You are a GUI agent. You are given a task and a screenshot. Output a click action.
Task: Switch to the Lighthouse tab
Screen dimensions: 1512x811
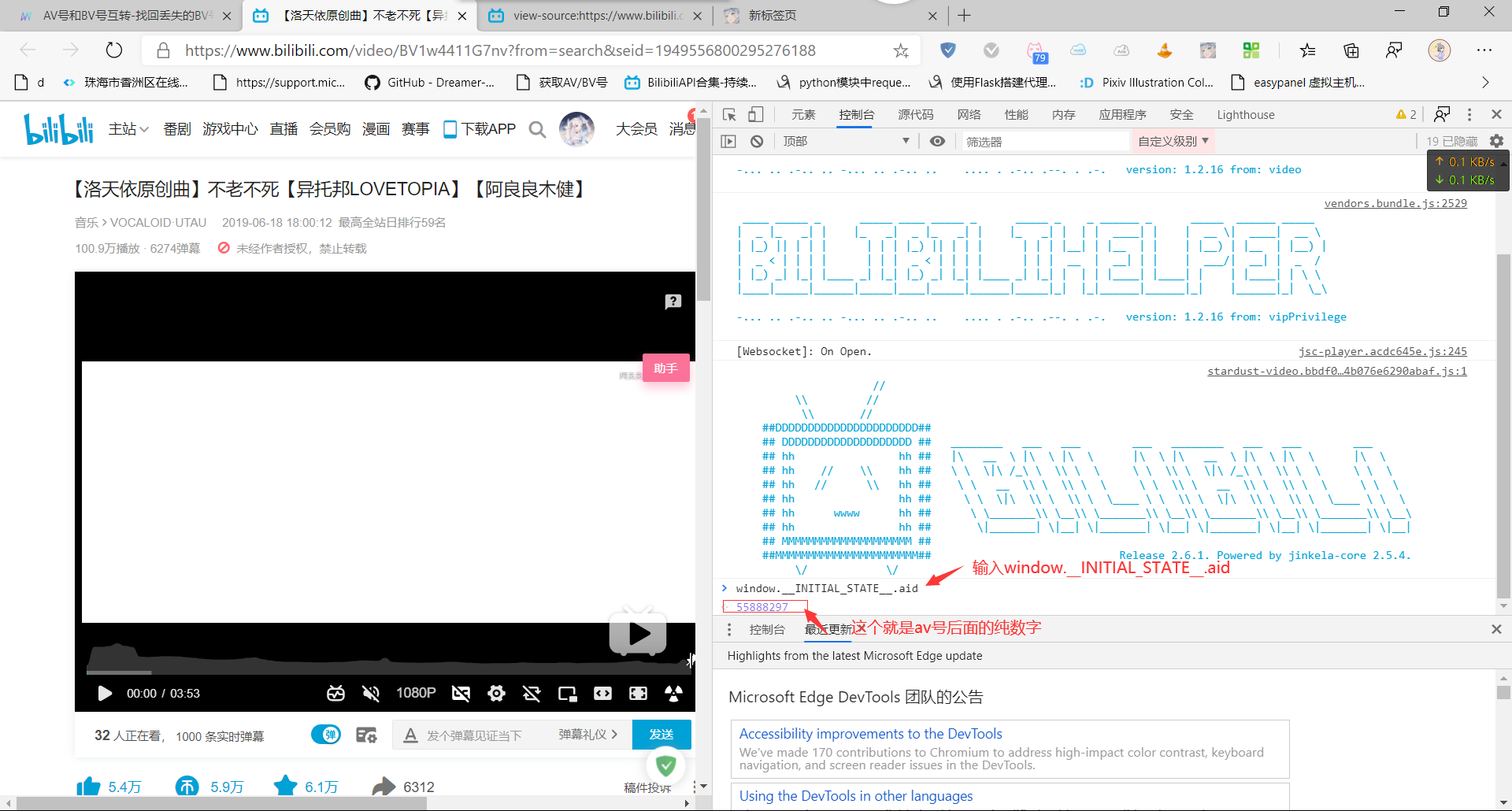(x=1246, y=115)
